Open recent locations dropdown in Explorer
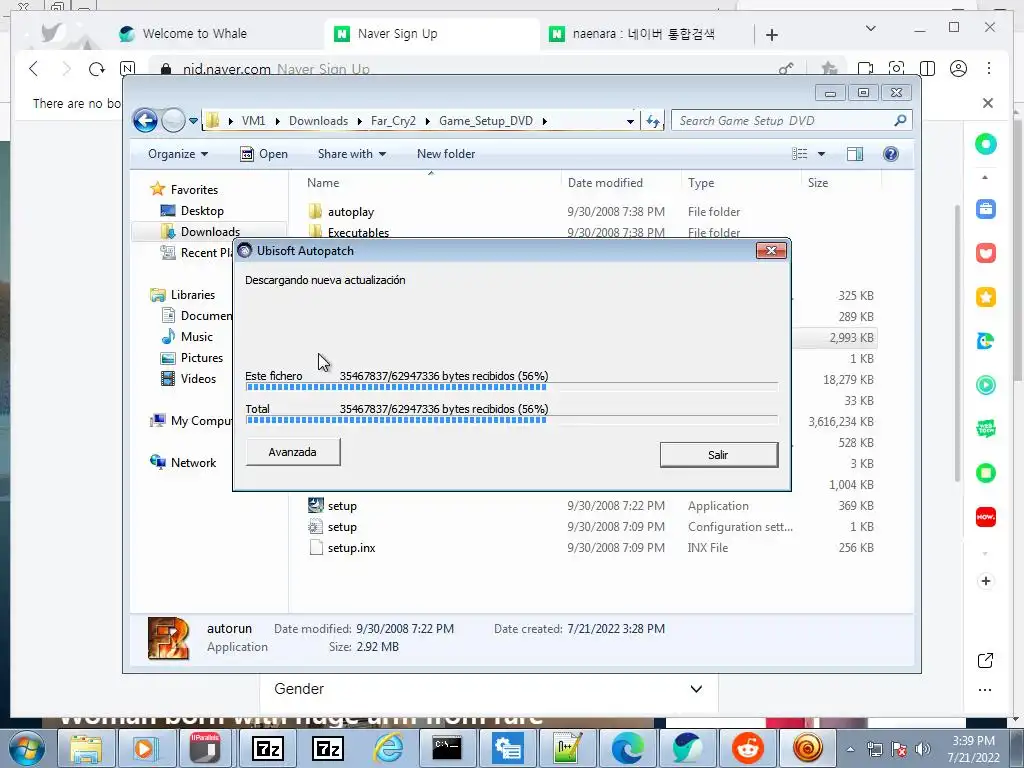Image resolution: width=1024 pixels, height=768 pixels. coord(193,121)
